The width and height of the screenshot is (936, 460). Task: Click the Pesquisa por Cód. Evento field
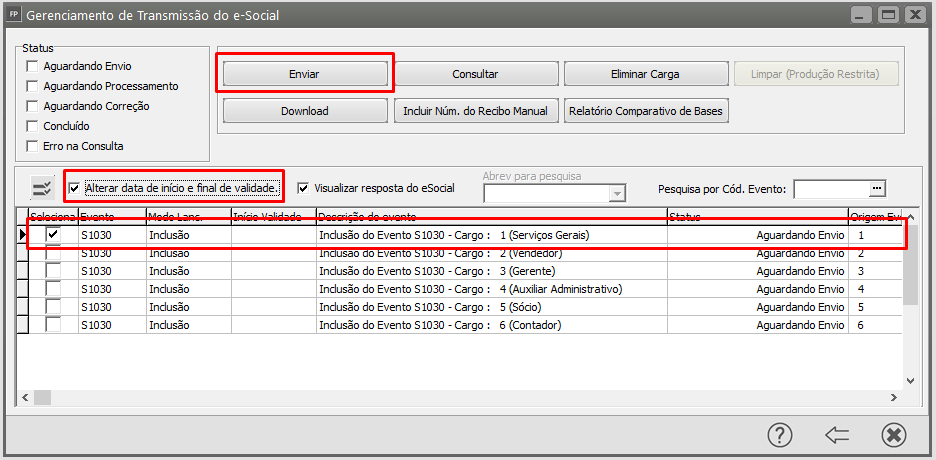[831, 188]
